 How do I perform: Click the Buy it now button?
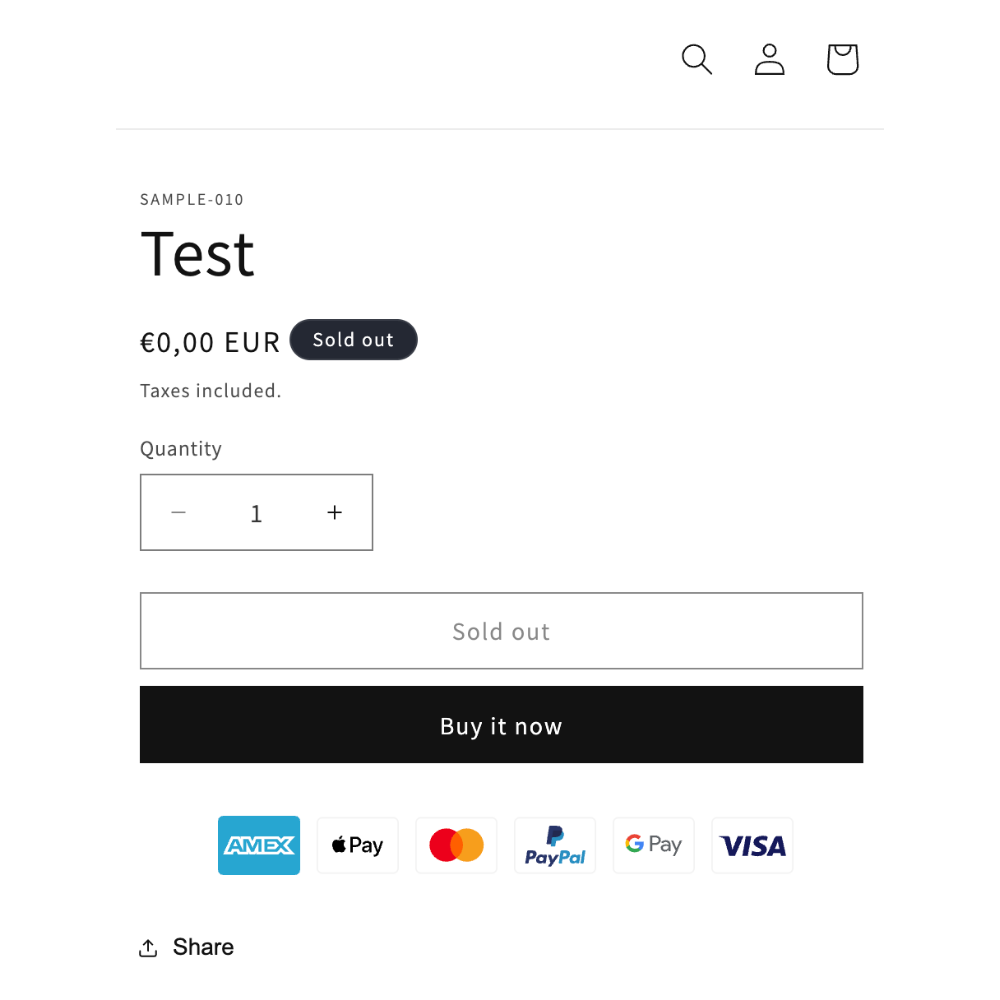[501, 724]
